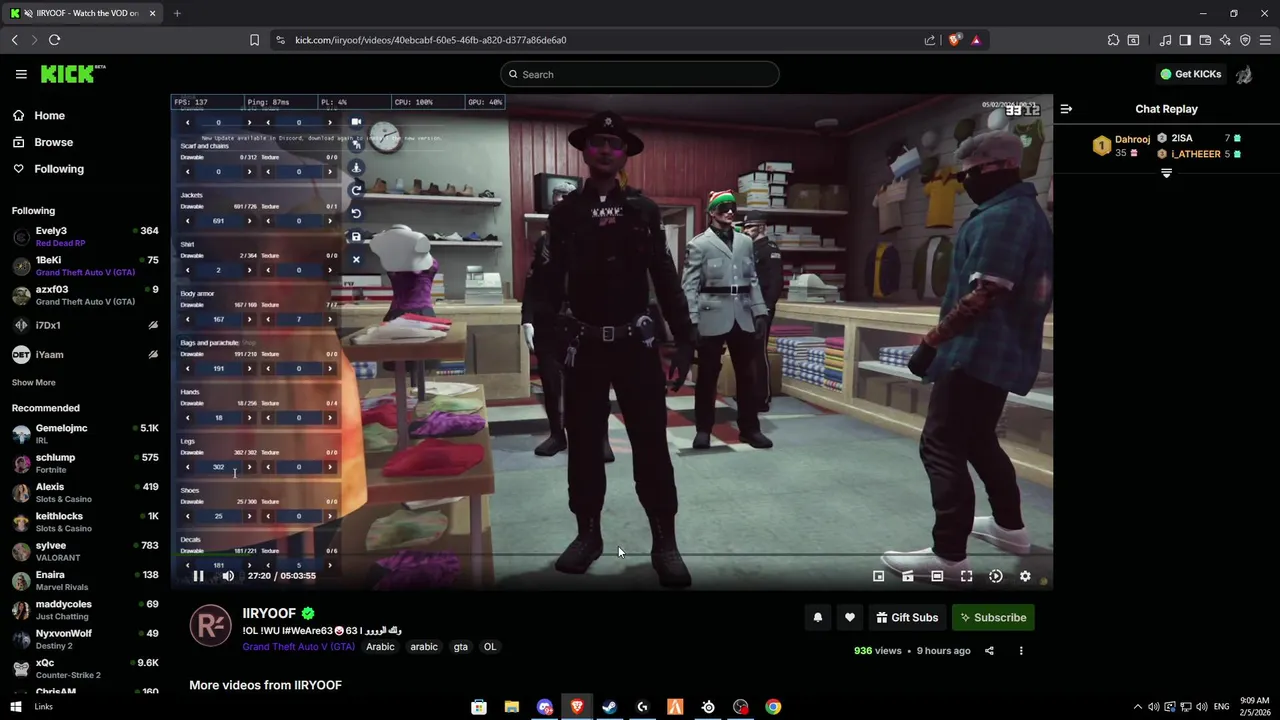The width and height of the screenshot is (1280, 720).
Task: Click the Get KICKs button
Action: [x=1190, y=74]
